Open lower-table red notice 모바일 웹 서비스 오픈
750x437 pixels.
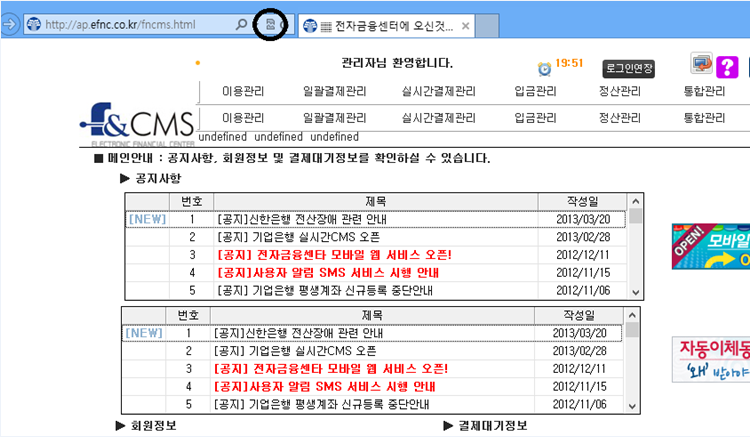(x=331, y=369)
